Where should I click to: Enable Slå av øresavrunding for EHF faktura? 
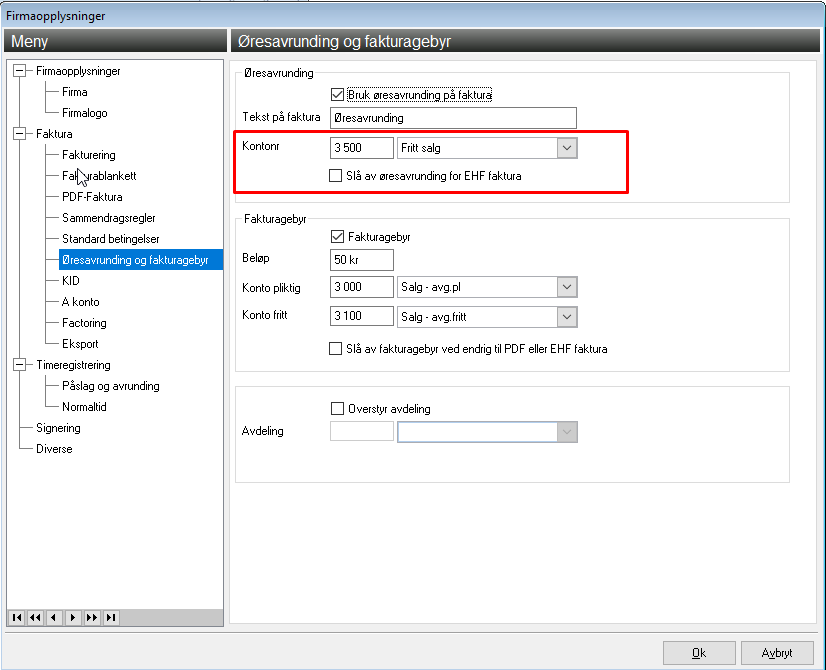(x=336, y=175)
